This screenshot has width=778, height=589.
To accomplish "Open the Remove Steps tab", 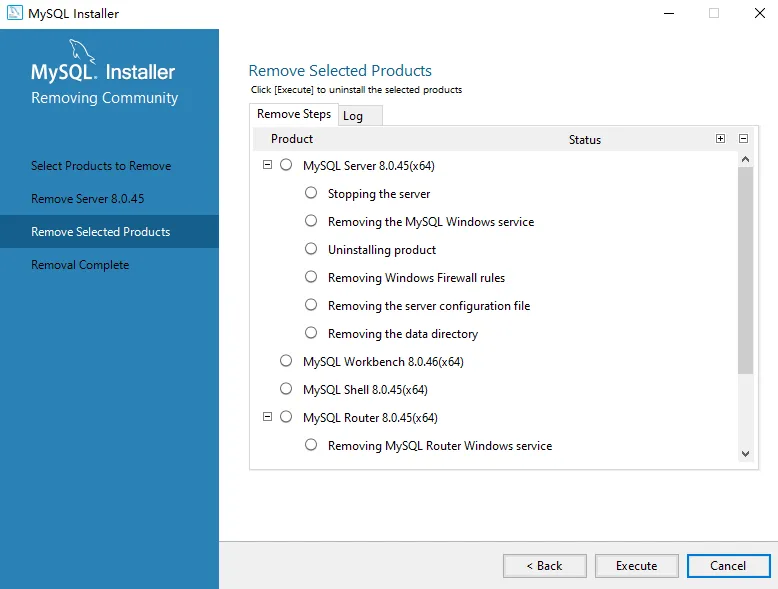I will click(294, 114).
